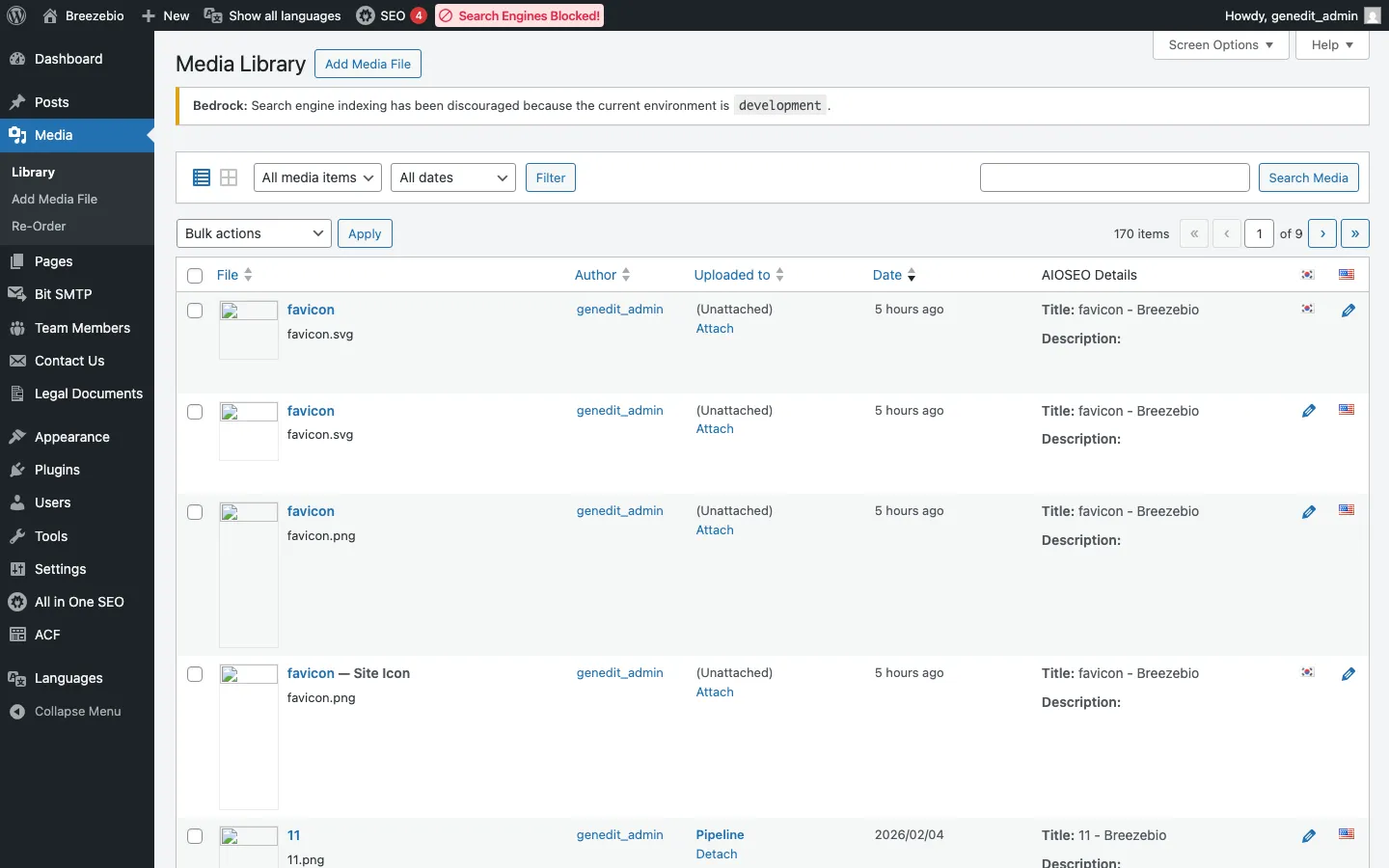Screen dimensions: 1389x868
Task: Jump to last page of media items
Action: coord(1355,233)
